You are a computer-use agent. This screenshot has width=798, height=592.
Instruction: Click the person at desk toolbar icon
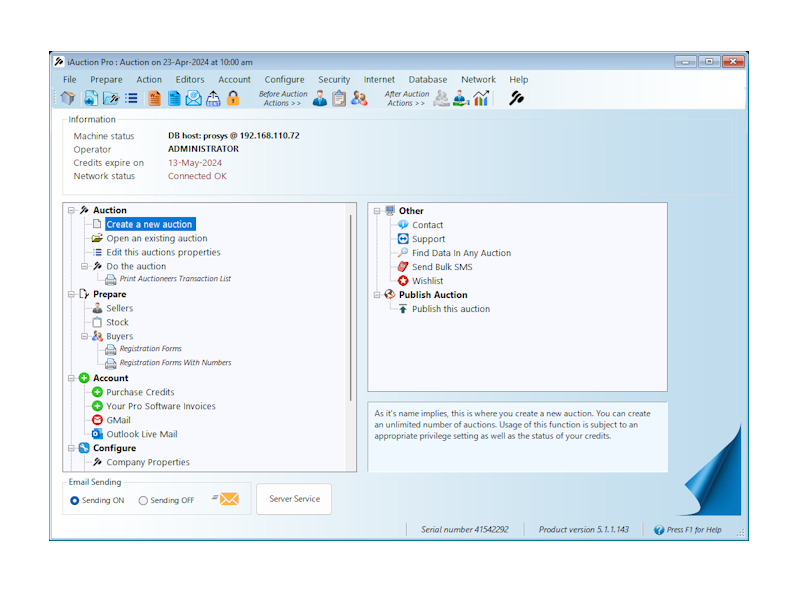461,98
